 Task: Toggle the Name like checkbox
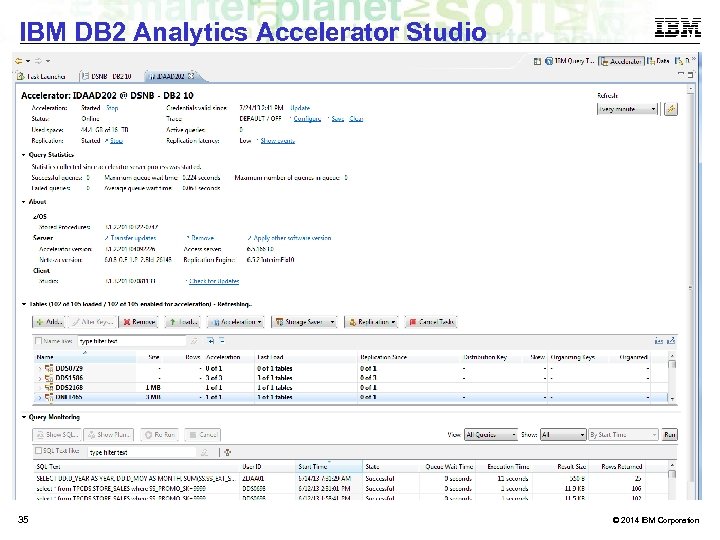[39, 341]
